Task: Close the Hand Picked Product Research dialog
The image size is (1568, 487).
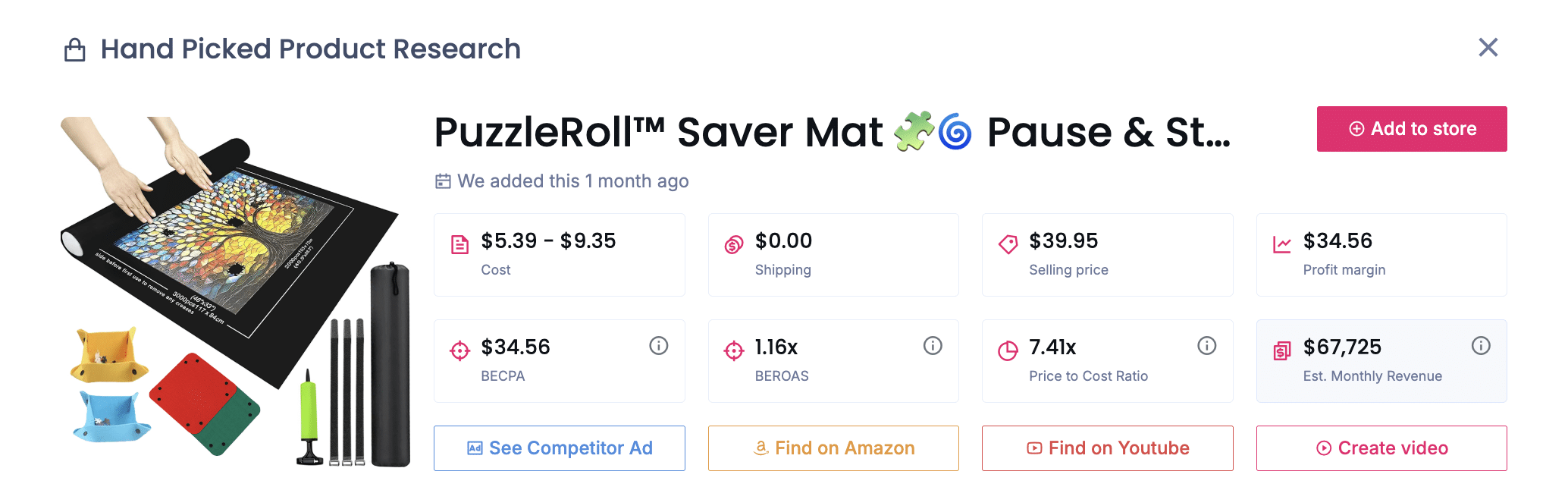Action: (x=1488, y=47)
